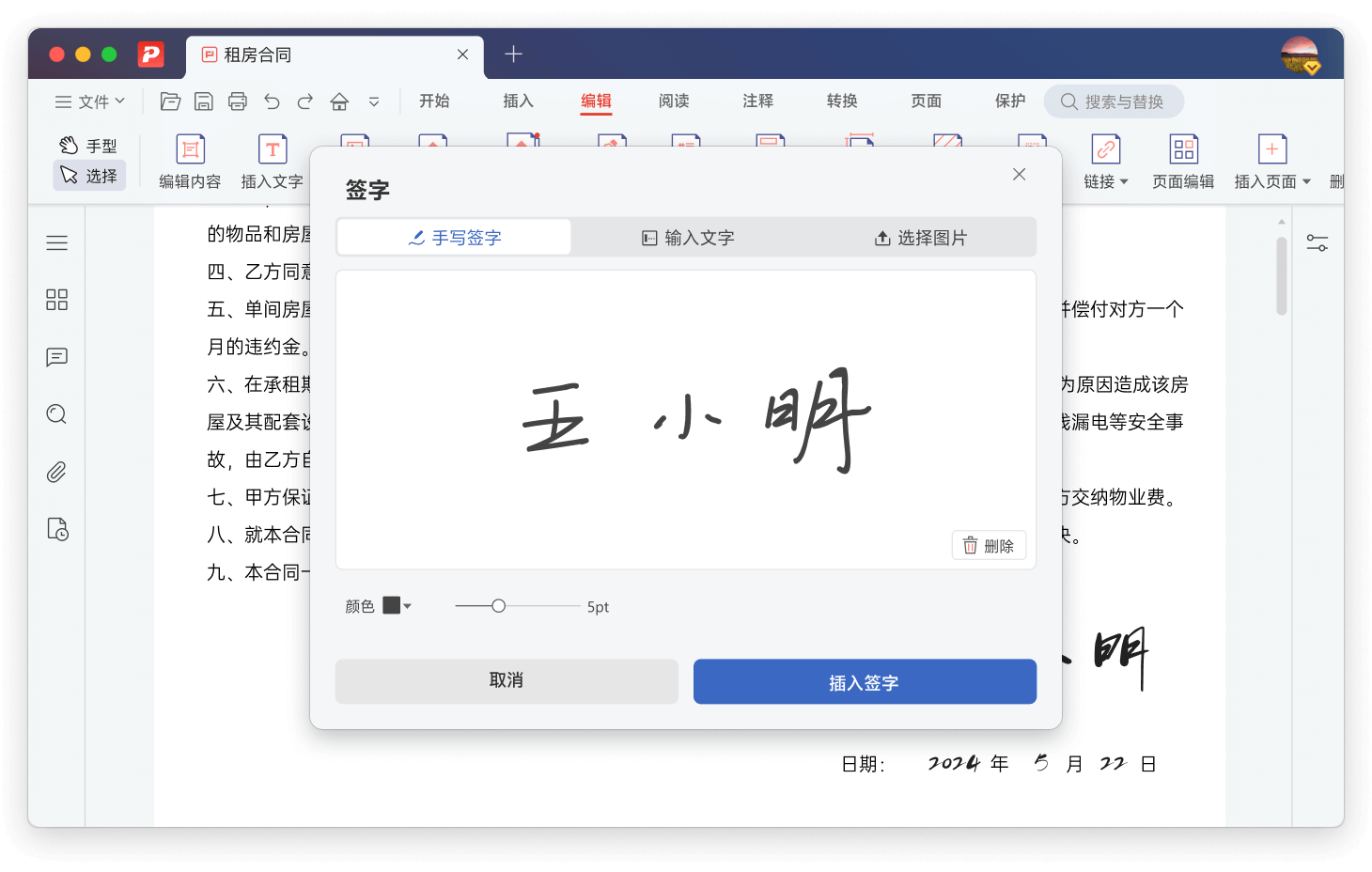Expand the 文件 menu

(x=89, y=101)
